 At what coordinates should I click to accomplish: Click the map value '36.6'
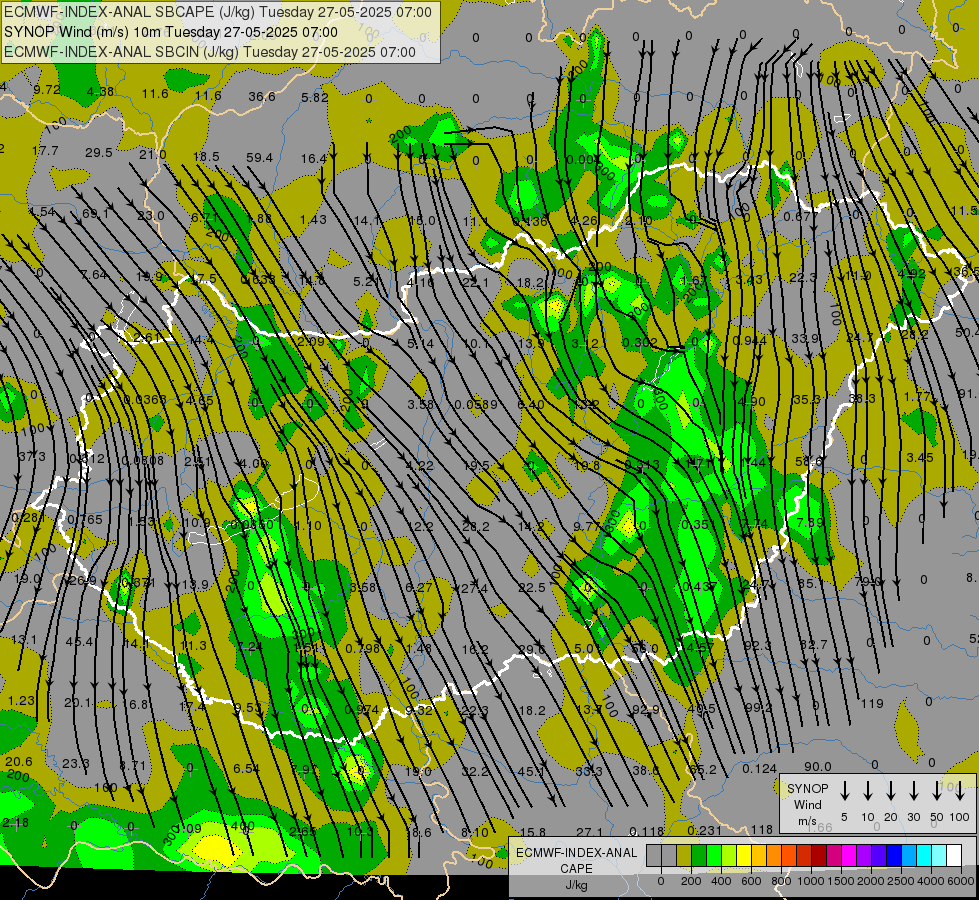[262, 96]
